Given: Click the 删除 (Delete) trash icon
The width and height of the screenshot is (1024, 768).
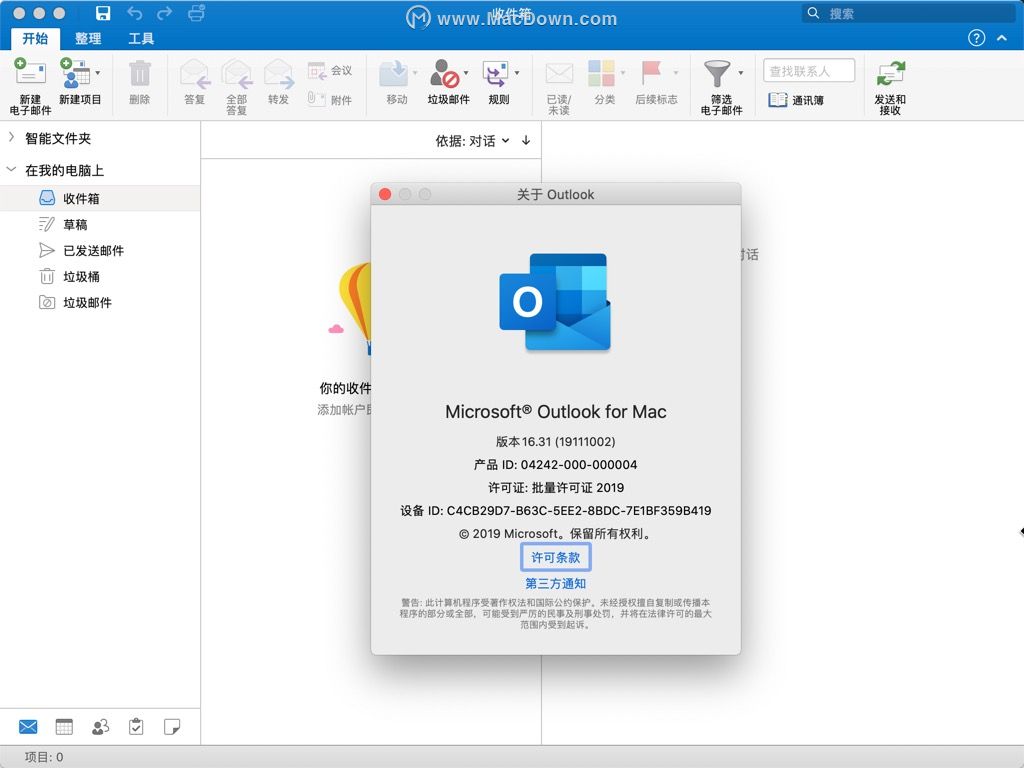Looking at the screenshot, I should click(x=140, y=73).
